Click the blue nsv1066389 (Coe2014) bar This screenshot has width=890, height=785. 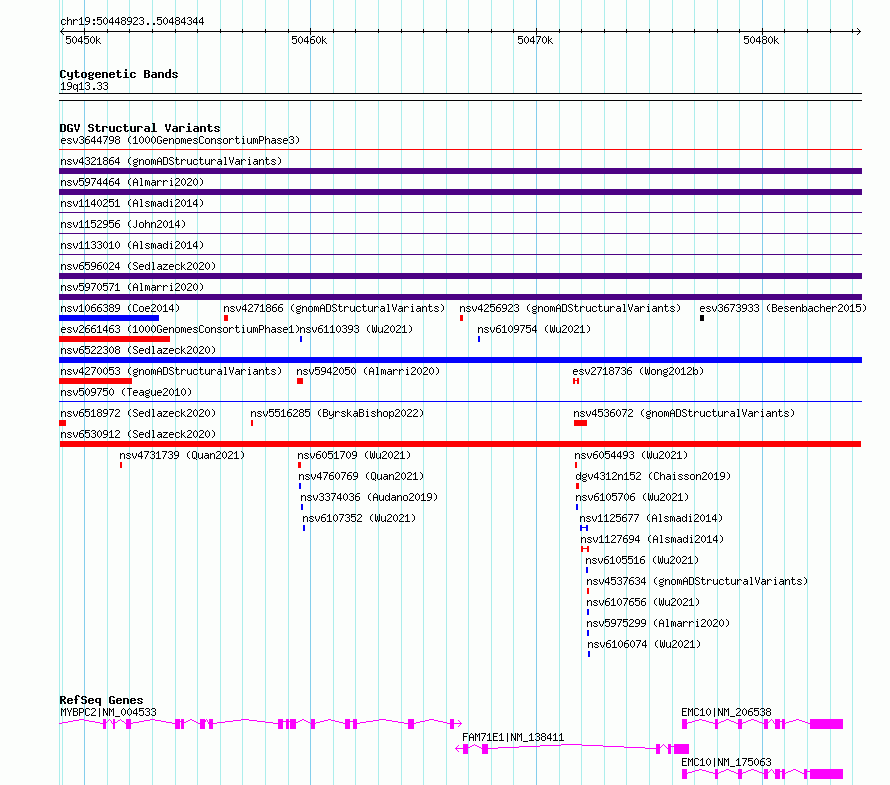[x=109, y=318]
